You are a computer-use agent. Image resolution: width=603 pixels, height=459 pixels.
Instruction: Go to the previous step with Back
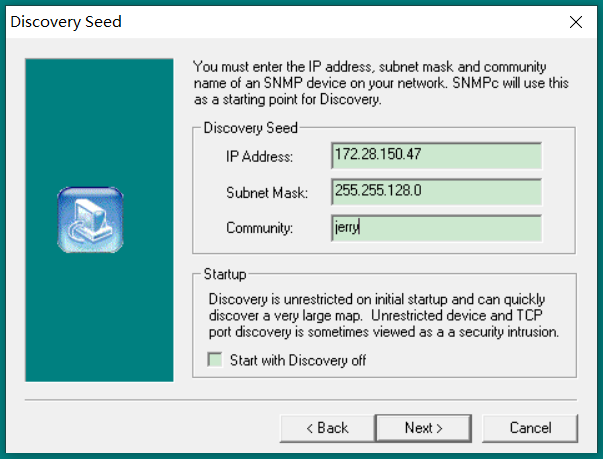pyautogui.click(x=325, y=428)
